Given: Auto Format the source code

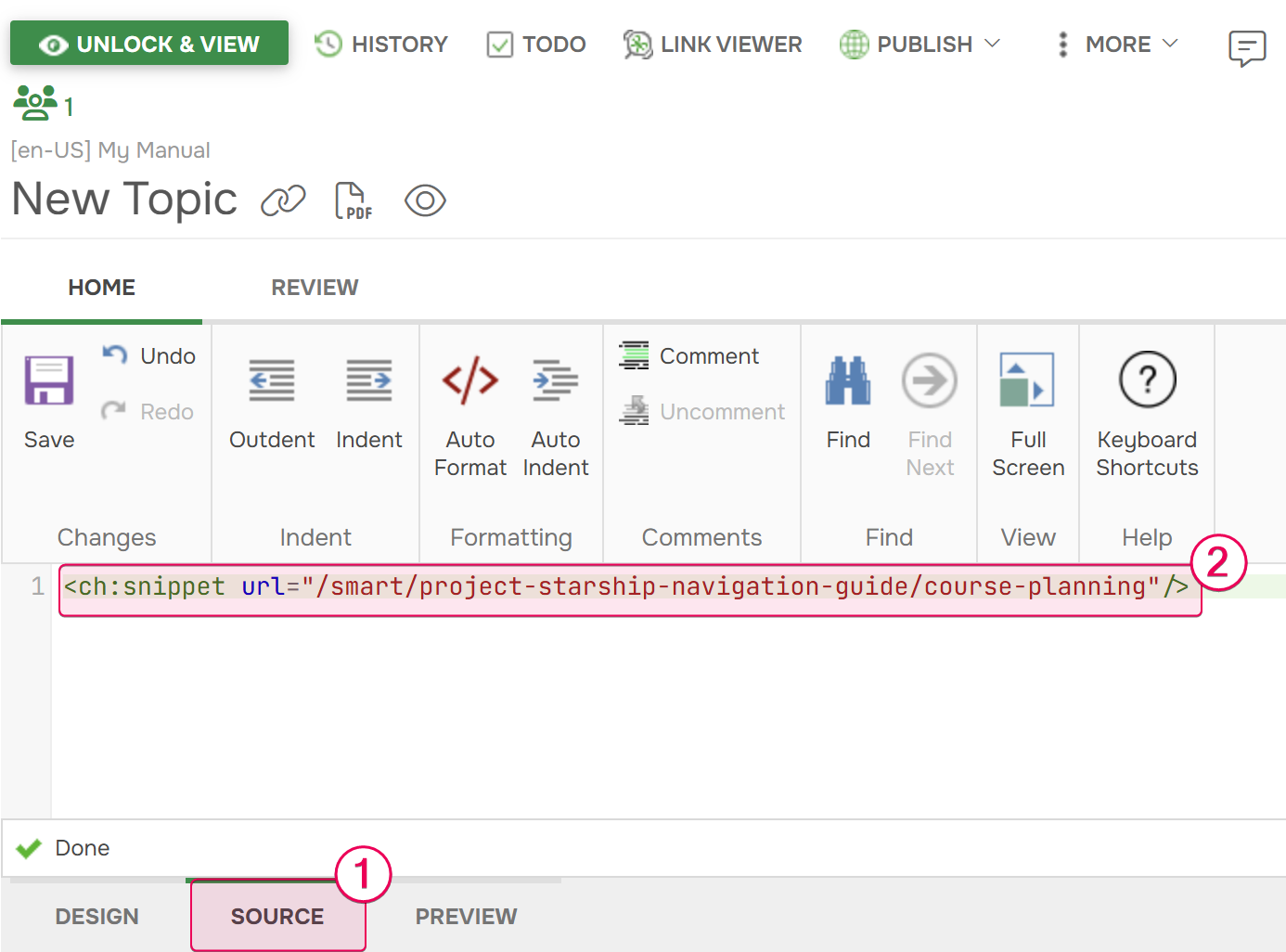Looking at the screenshot, I should (x=469, y=408).
